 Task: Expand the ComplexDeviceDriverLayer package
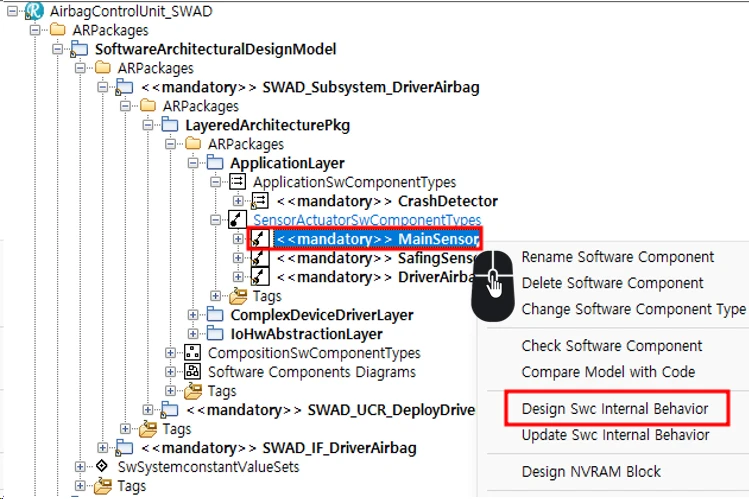tap(194, 315)
